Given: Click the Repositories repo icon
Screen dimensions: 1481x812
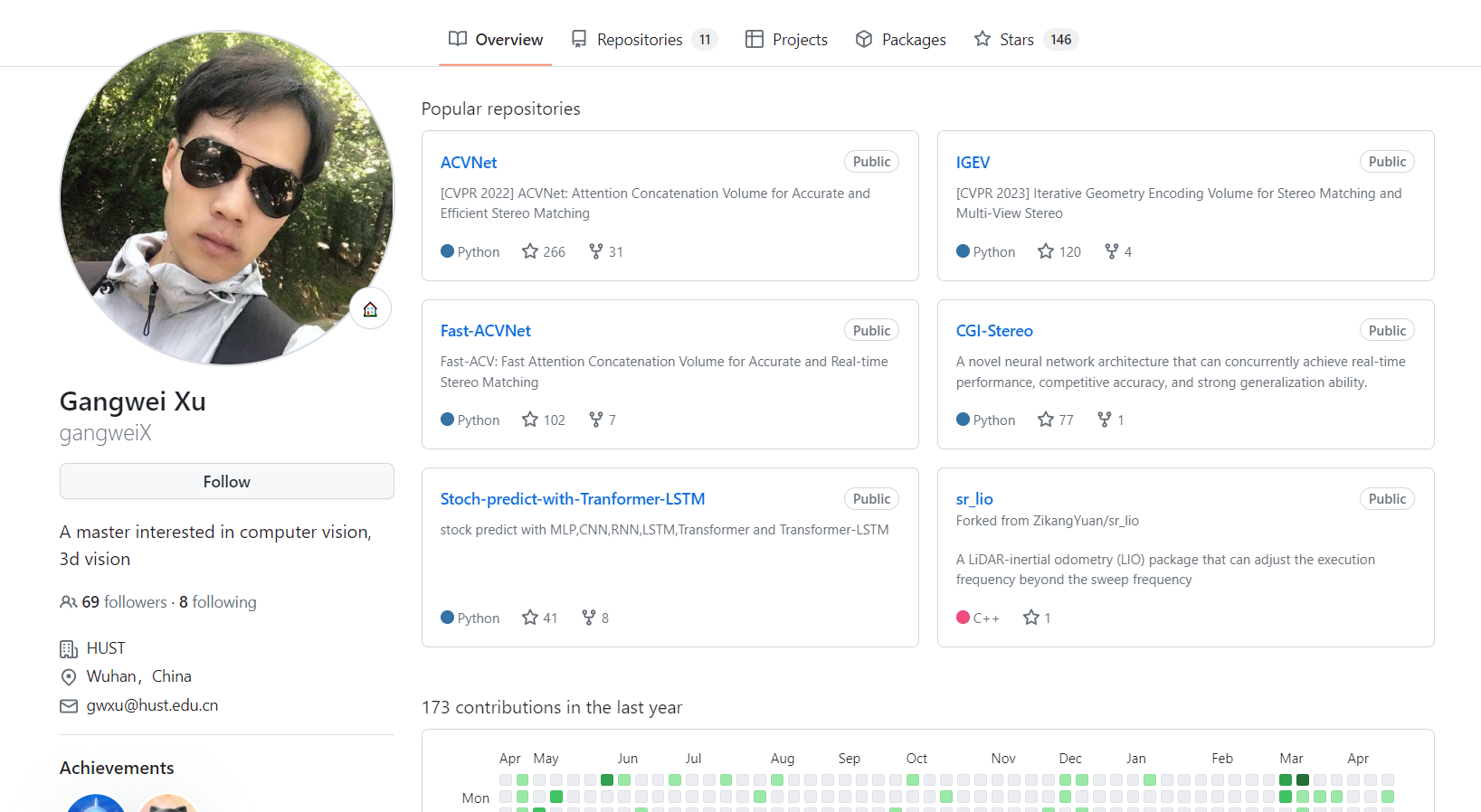Looking at the screenshot, I should point(579,39).
